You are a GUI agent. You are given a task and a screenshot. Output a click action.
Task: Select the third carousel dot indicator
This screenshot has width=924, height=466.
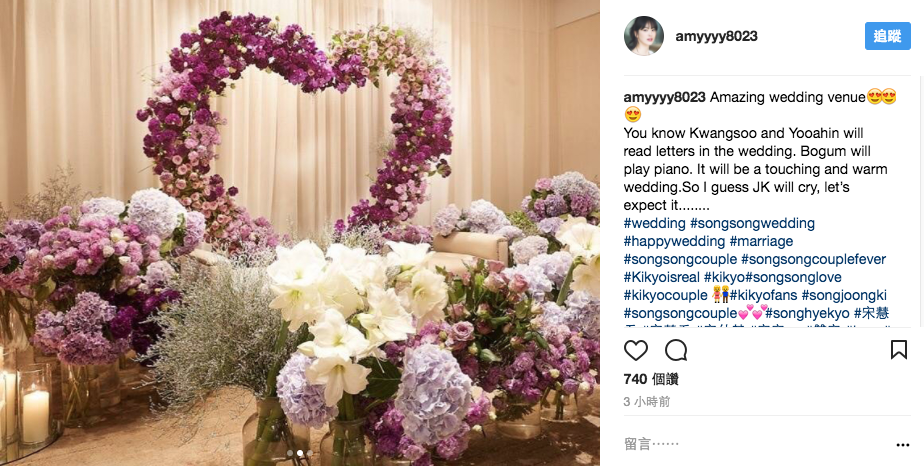(x=309, y=453)
